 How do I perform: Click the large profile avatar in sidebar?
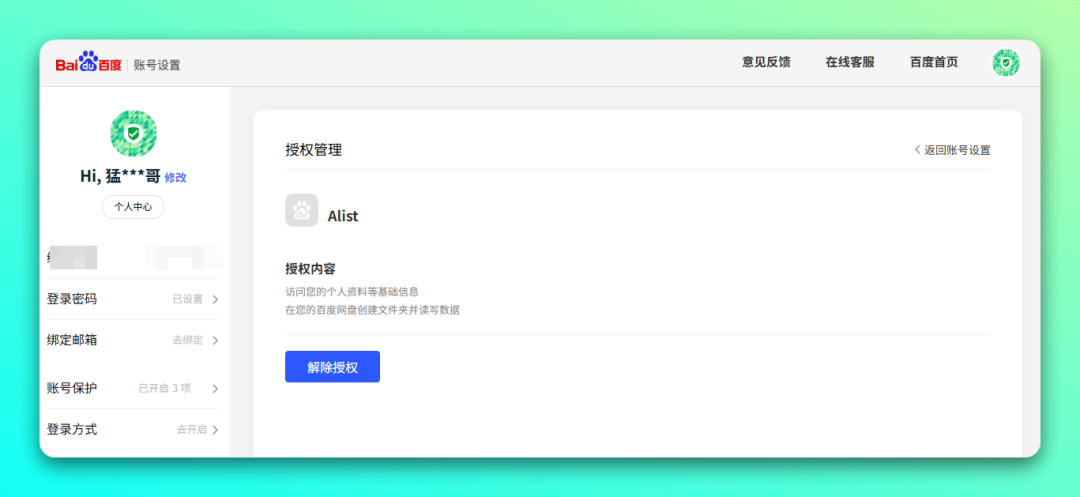(134, 134)
